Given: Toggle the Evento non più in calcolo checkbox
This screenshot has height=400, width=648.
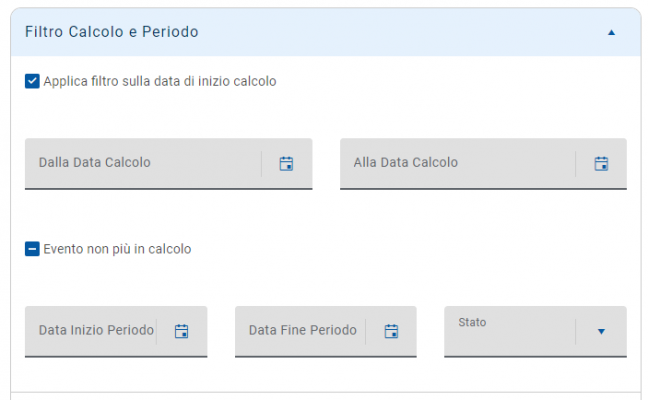Looking at the screenshot, I should coord(32,249).
